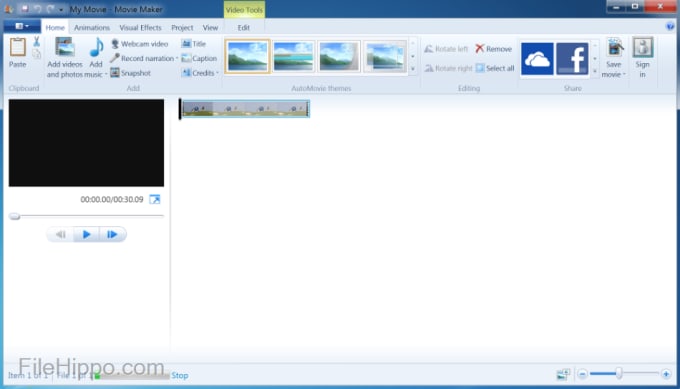Viewport: 680px width, 389px height.
Task: Click Rotate left in Editing group
Action: (x=446, y=49)
